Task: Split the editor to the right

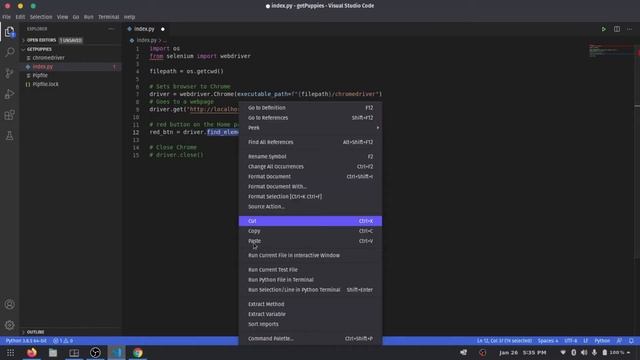Action: click(x=617, y=29)
